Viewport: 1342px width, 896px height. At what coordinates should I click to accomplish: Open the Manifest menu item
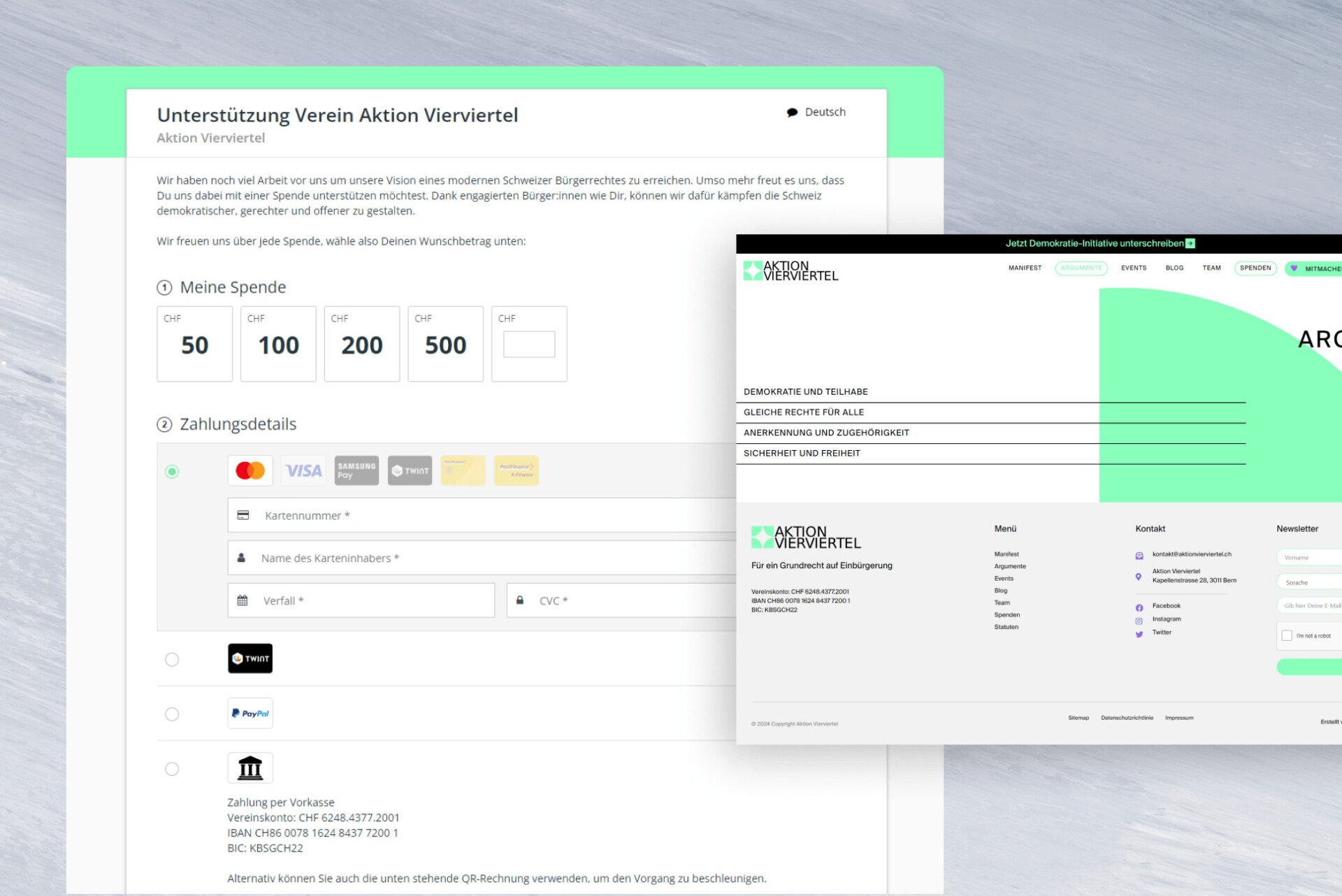[1025, 268]
